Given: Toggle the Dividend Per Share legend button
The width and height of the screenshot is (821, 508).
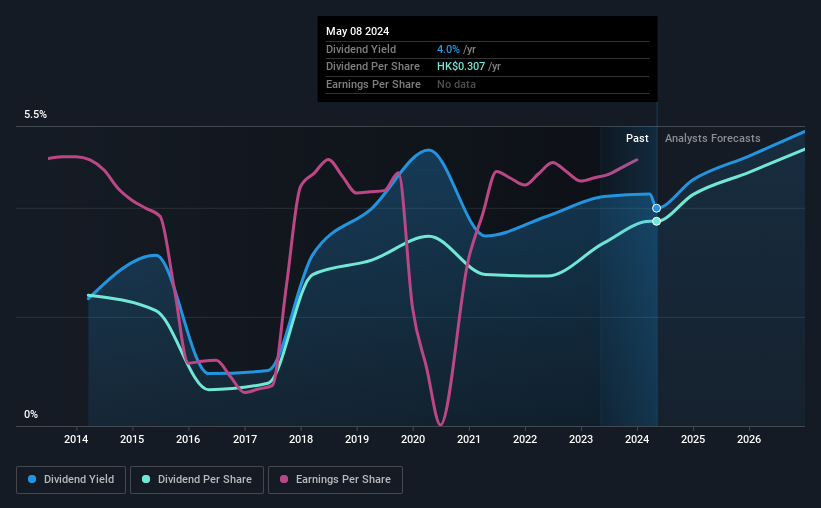Looking at the screenshot, I should (x=197, y=480).
